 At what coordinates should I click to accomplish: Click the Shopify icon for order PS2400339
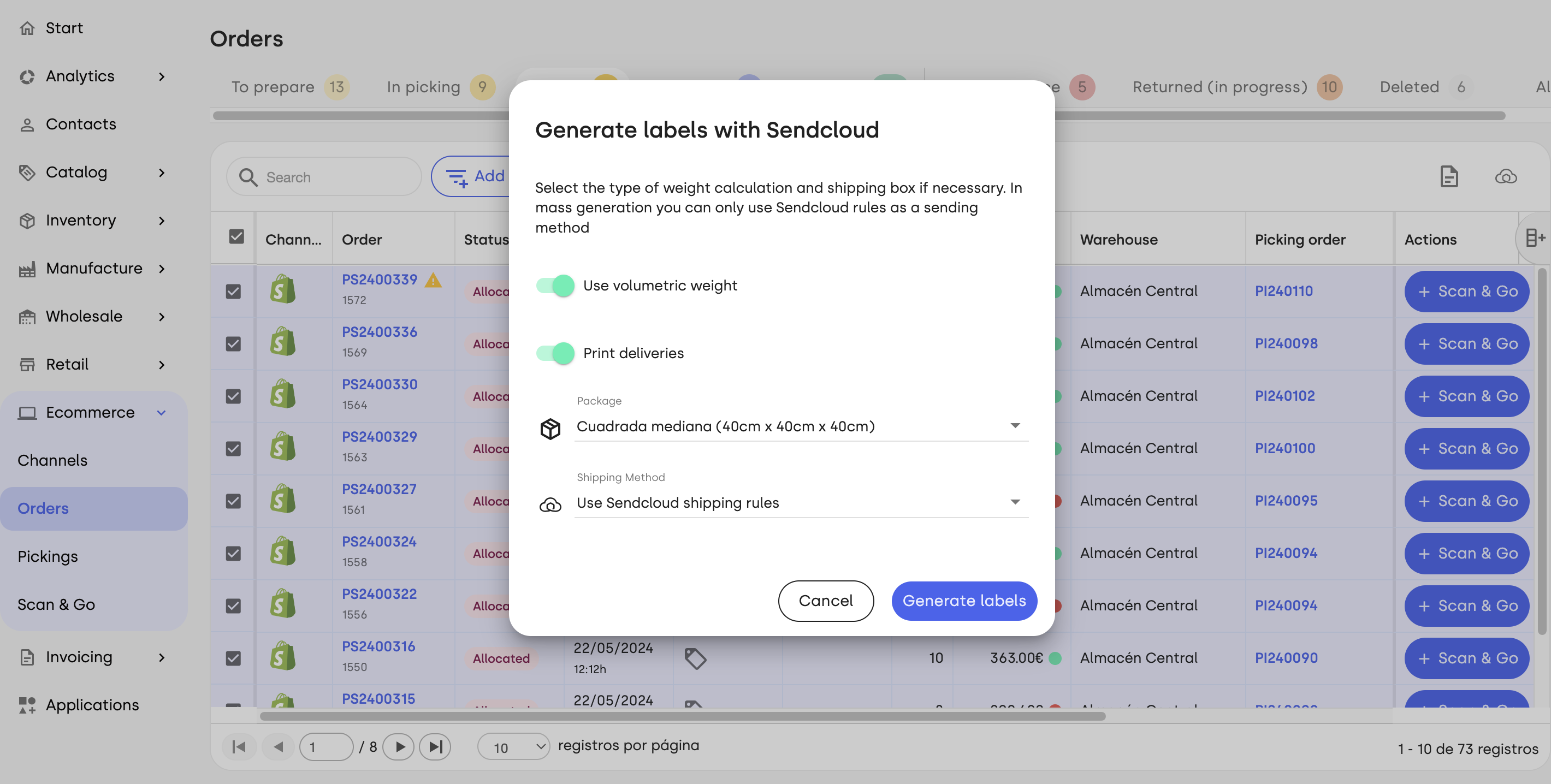282,289
